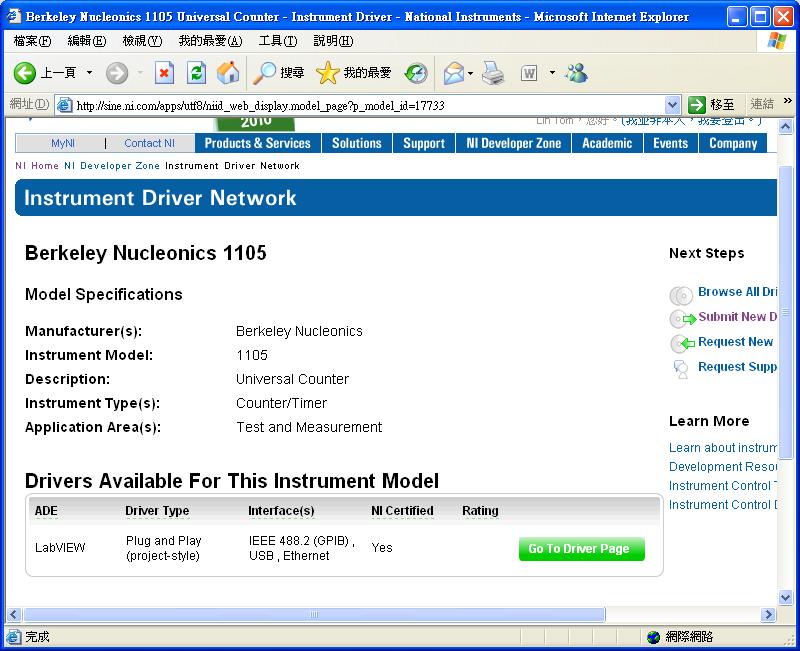Screen dimensions: 800x651
Task: Click the Forward arrow button
Action: pos(117,73)
